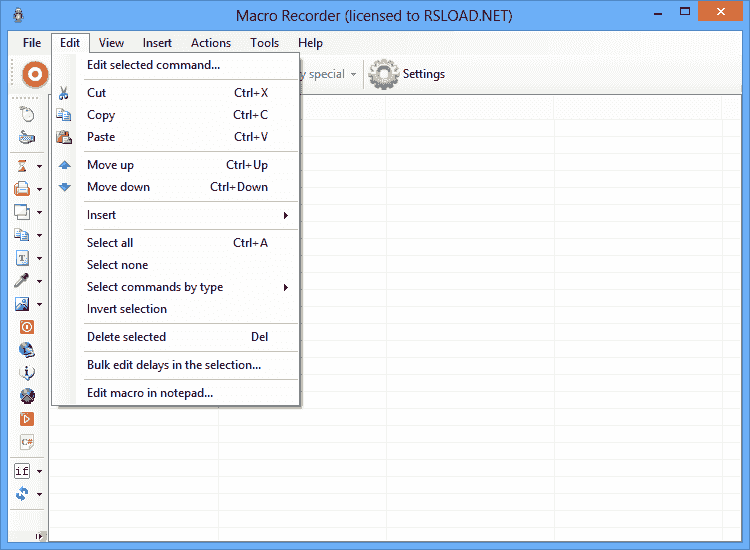Click the orange printer-like icon in sidebar
This screenshot has height=550, width=750.
(x=22, y=189)
